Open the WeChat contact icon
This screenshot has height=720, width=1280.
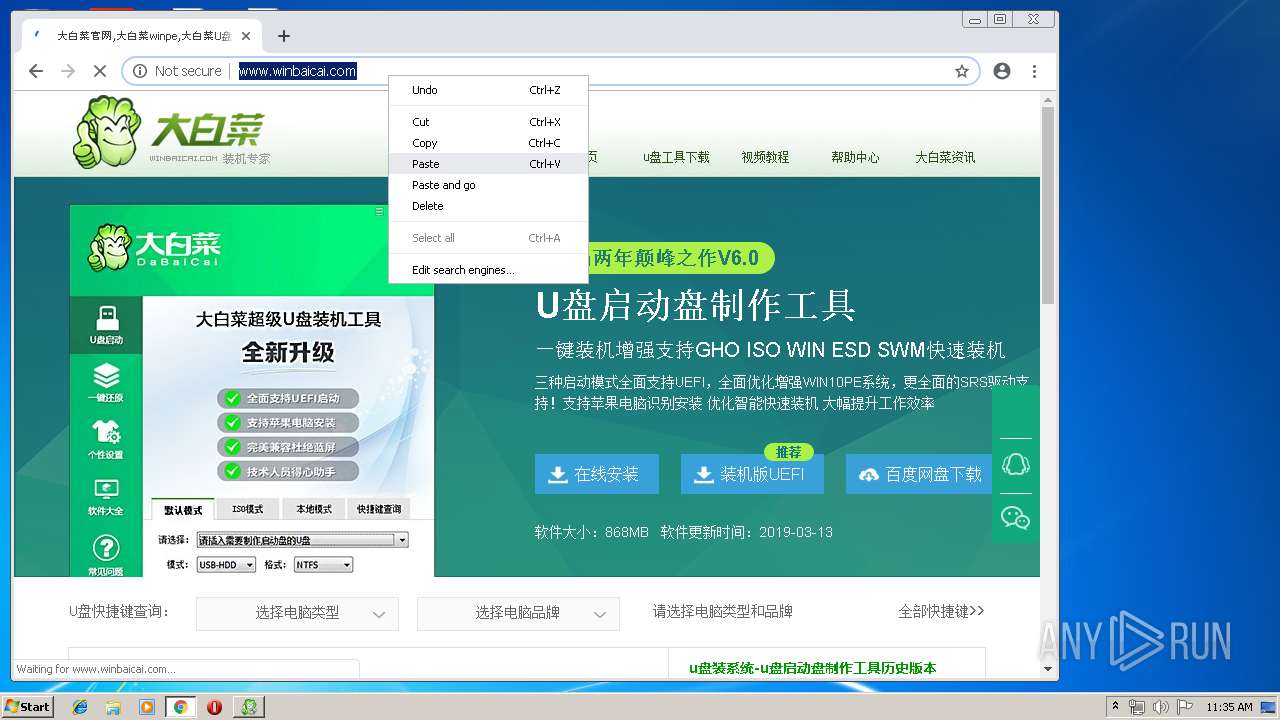coord(1016,518)
